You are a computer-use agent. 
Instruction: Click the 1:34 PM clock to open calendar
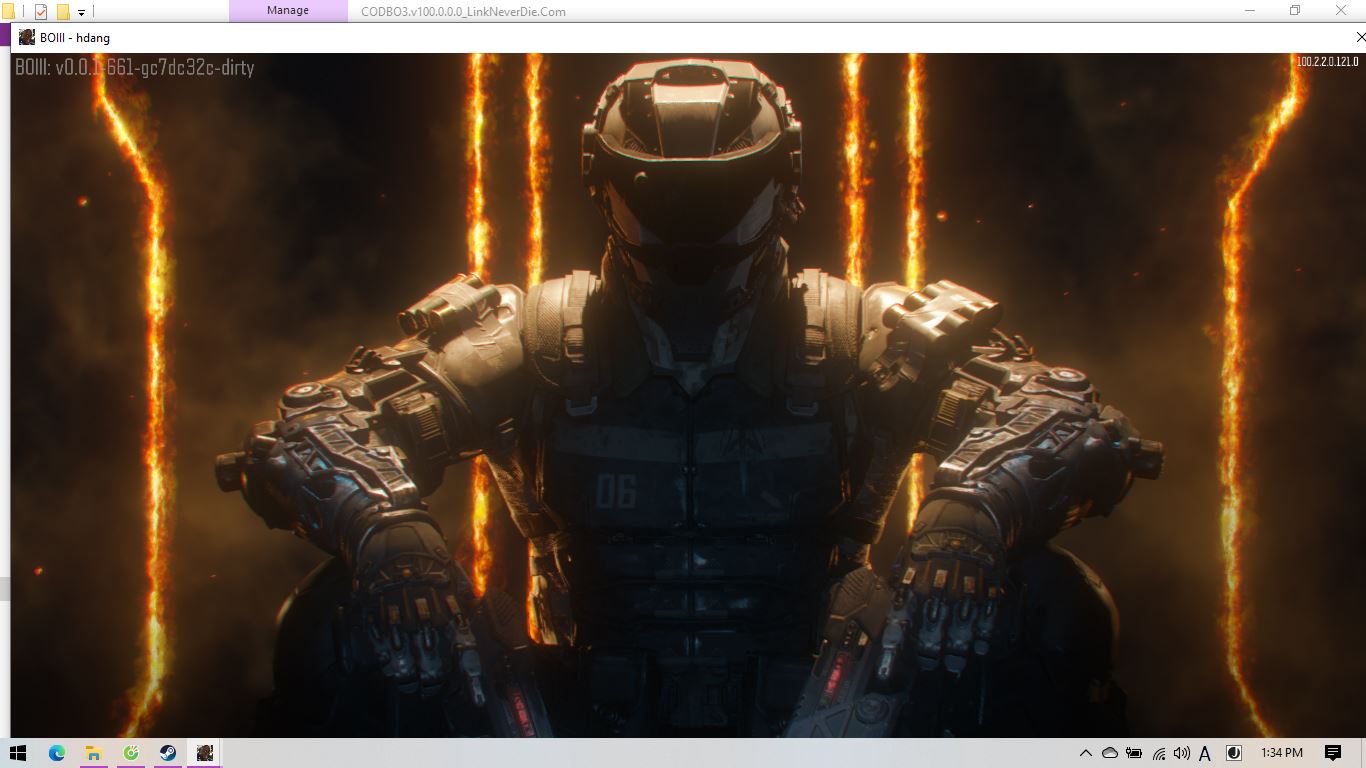coord(1282,753)
